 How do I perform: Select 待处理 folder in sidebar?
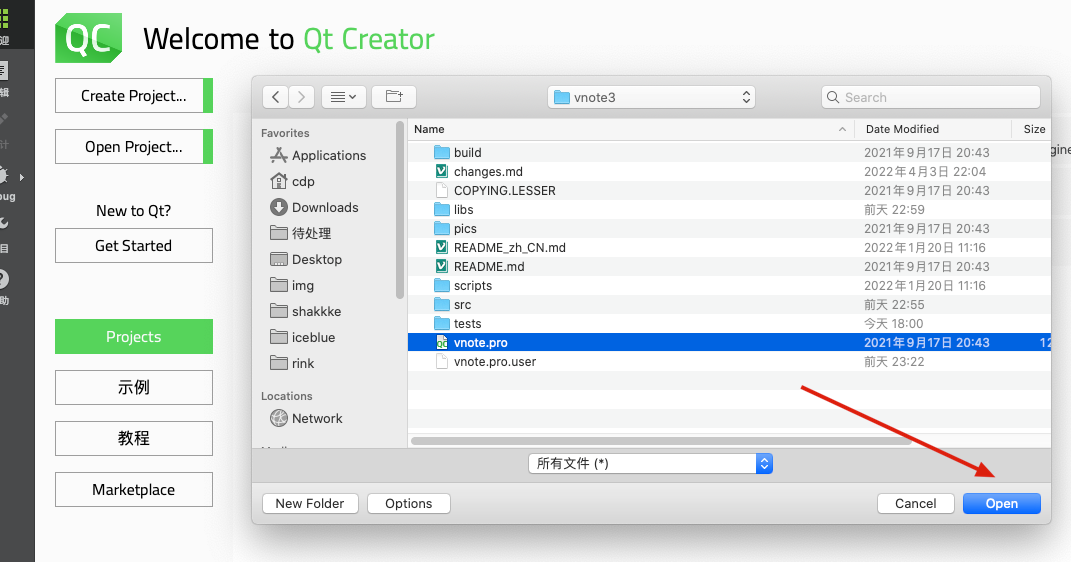pyautogui.click(x=301, y=234)
